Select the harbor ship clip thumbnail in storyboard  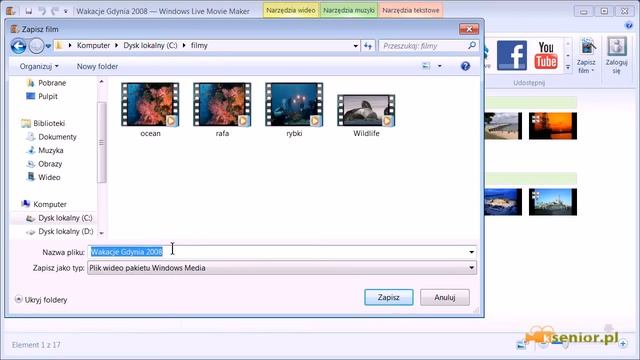point(553,202)
